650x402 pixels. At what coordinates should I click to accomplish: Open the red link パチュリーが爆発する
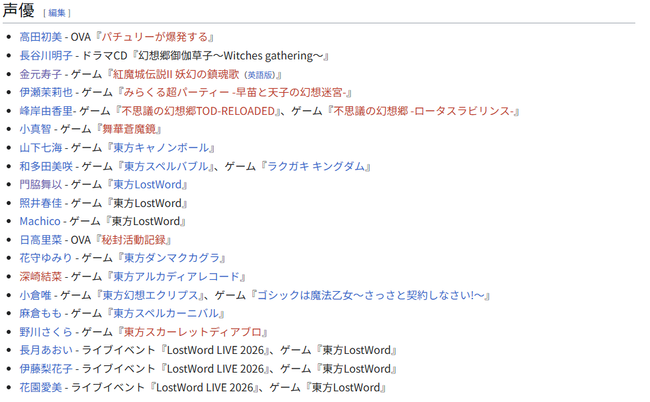(155, 37)
